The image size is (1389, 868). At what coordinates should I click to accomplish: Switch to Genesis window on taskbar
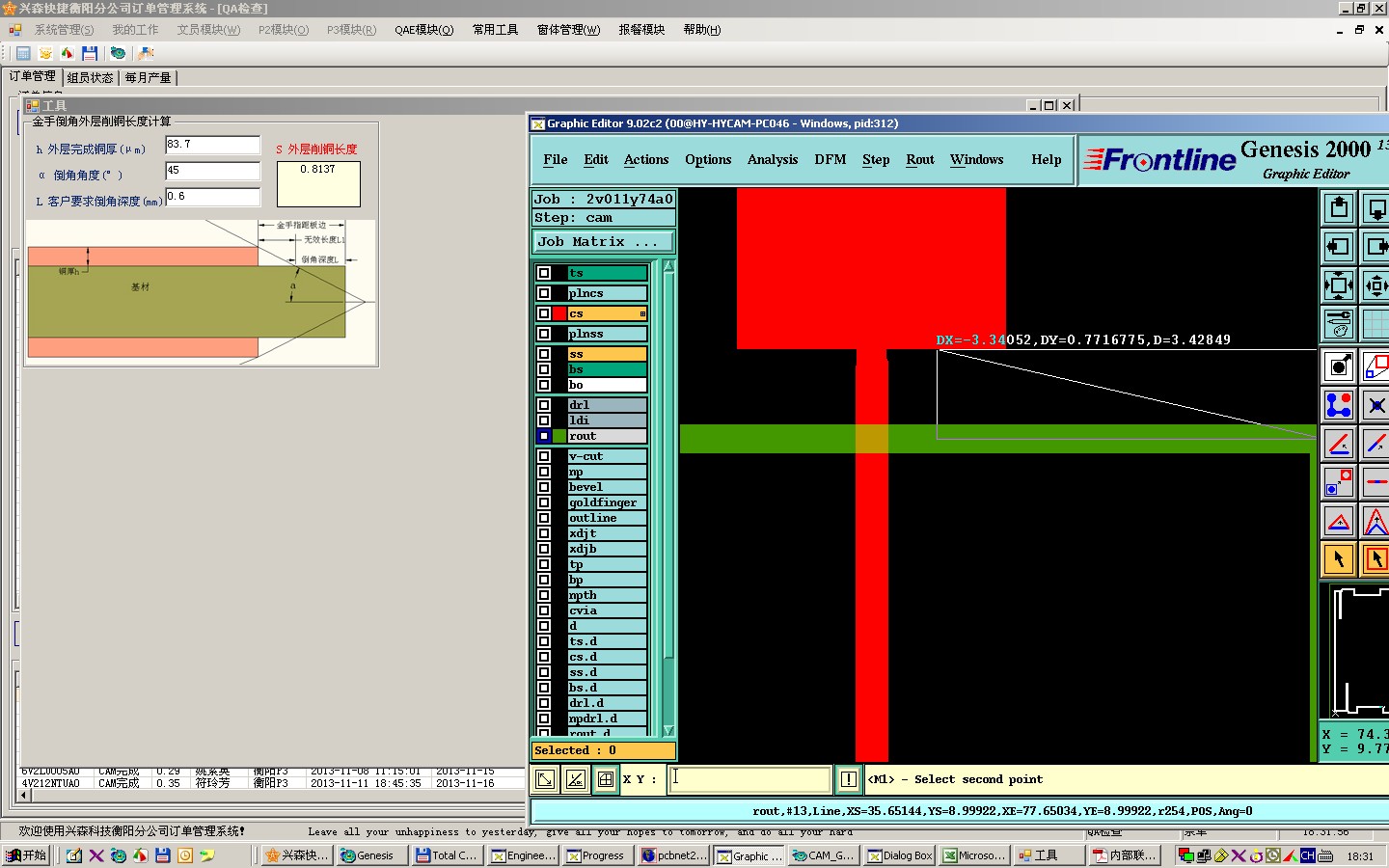[x=372, y=855]
